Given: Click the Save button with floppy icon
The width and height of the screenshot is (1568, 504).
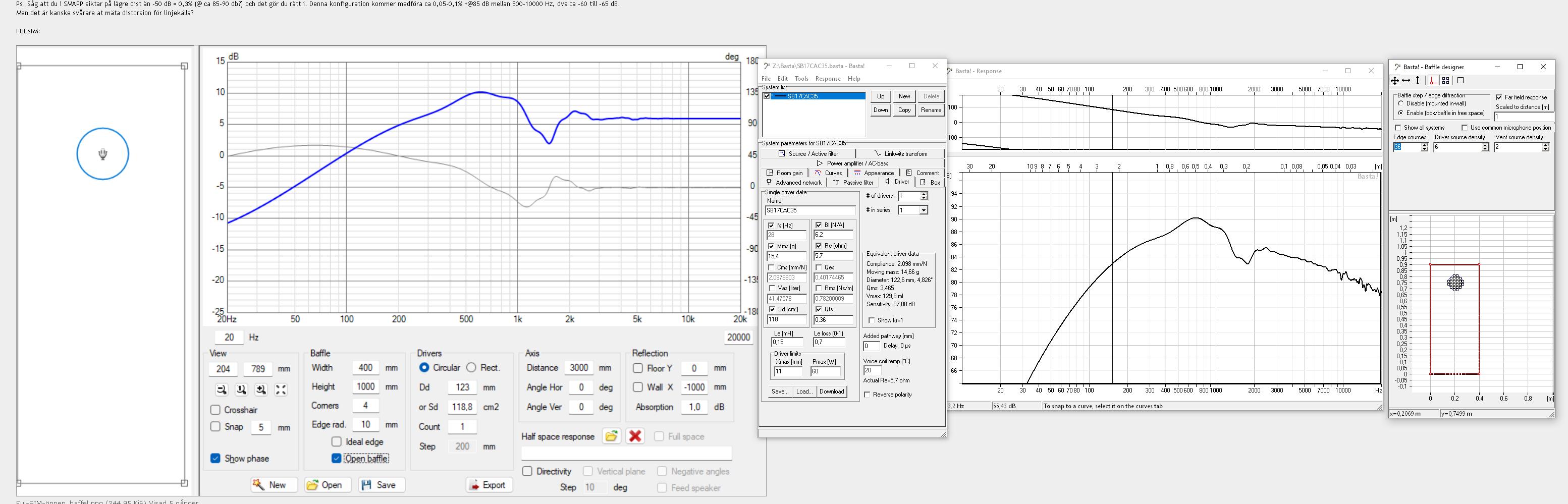Looking at the screenshot, I should pyautogui.click(x=381, y=484).
